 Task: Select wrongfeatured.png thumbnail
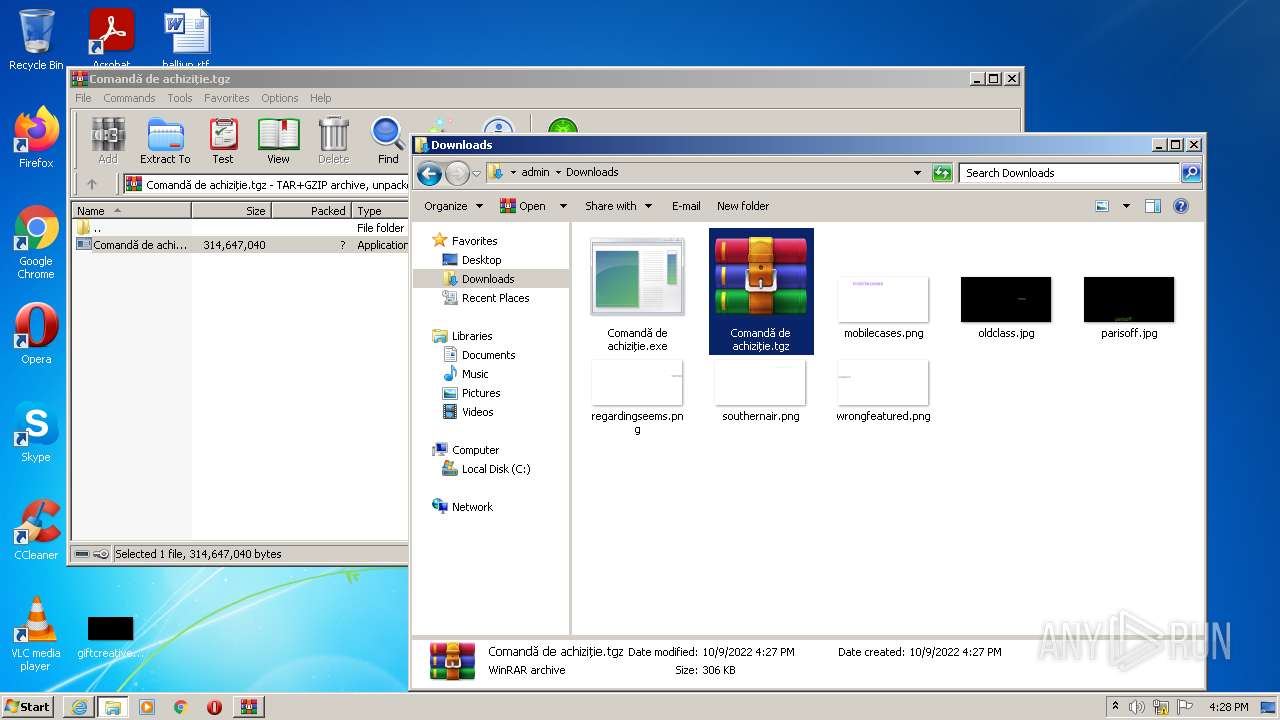click(883, 392)
